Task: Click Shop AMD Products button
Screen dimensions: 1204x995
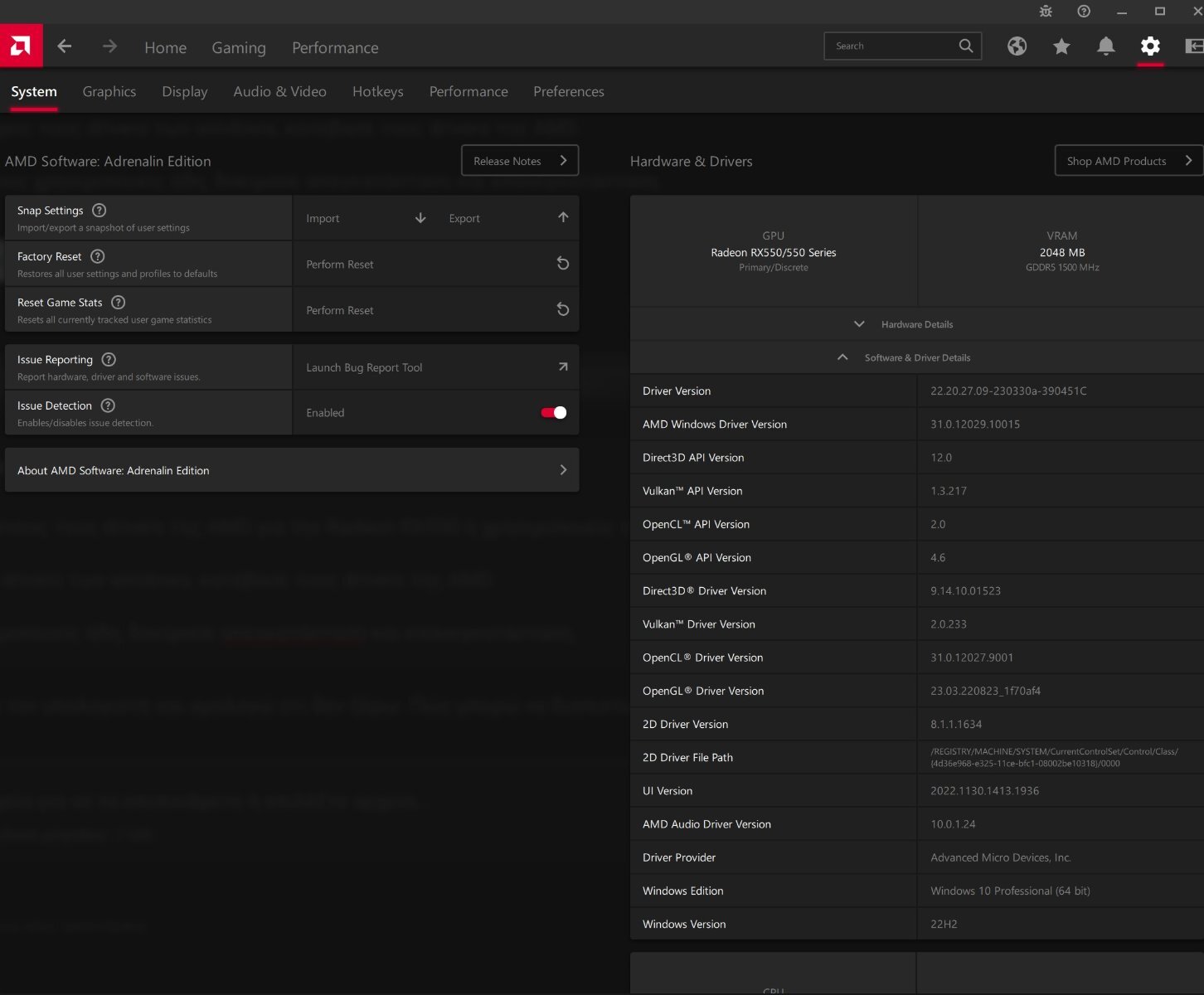Action: (1128, 161)
